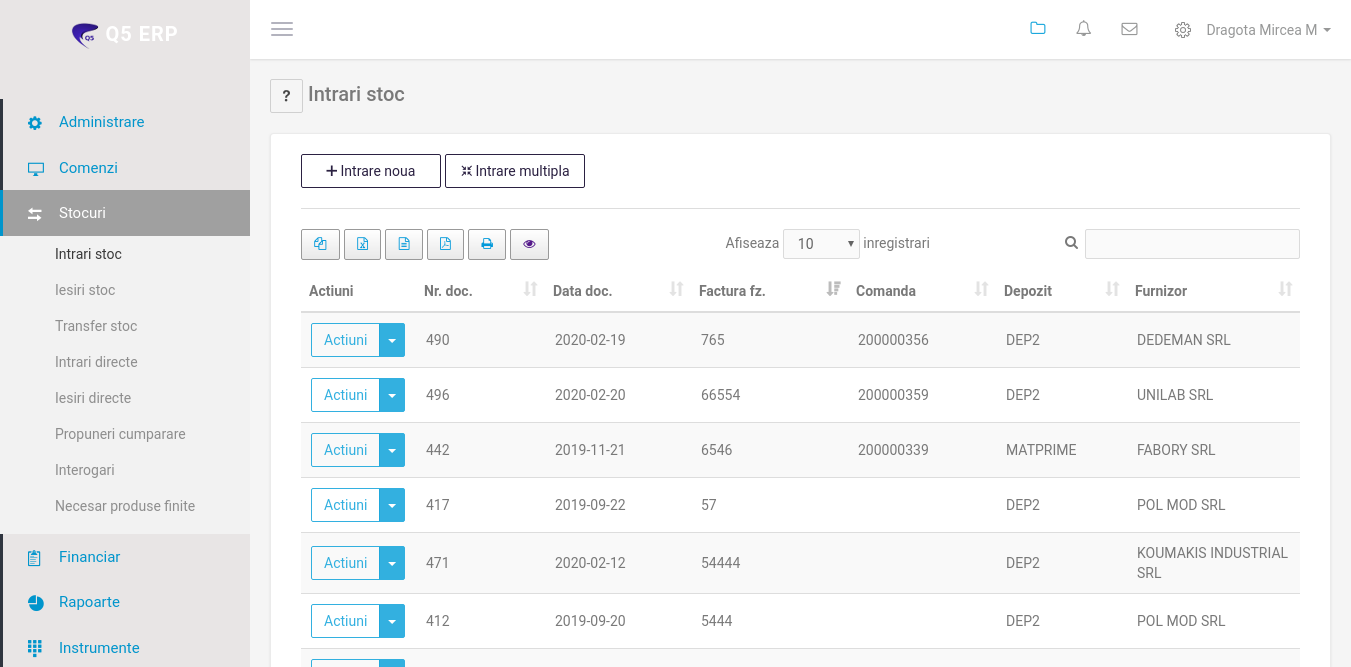Toggle the sidebar with hamburger menu
This screenshot has height=667, width=1351.
[282, 30]
